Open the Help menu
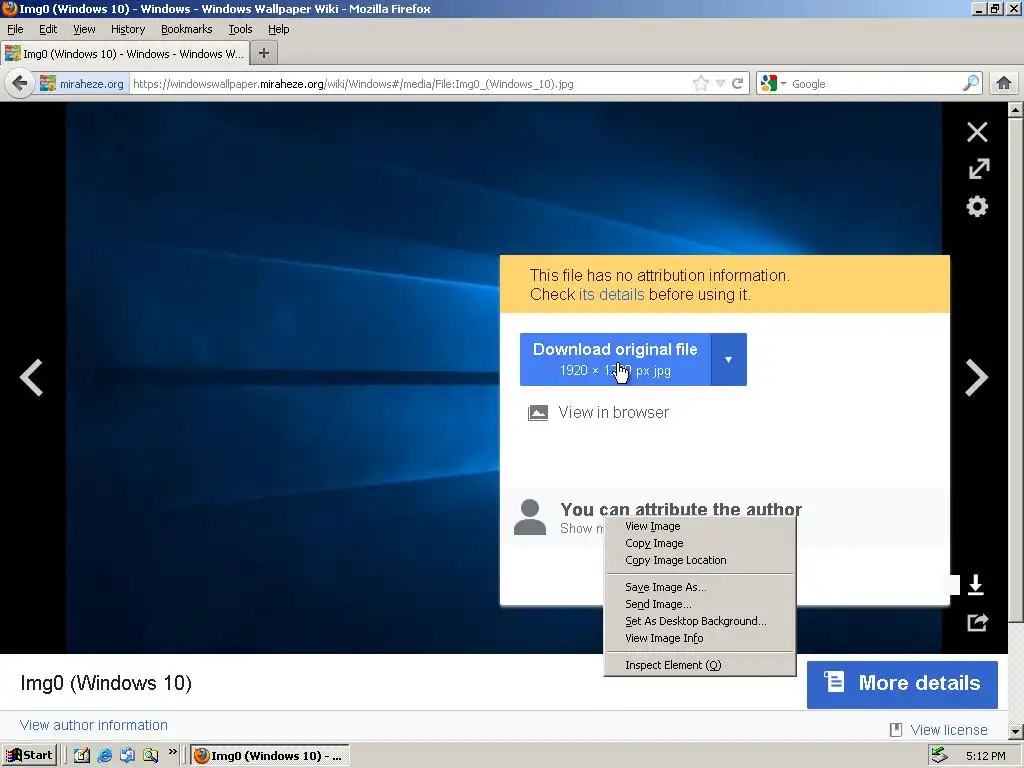1024x768 pixels. (x=279, y=29)
